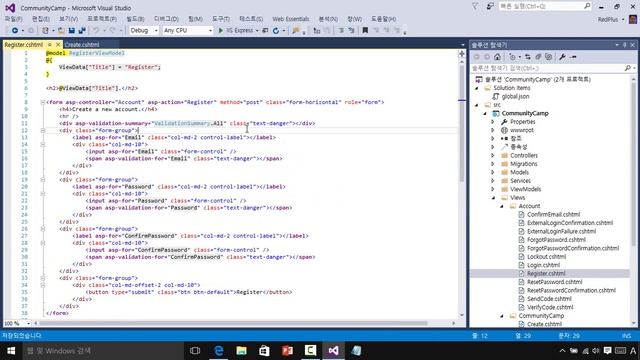Click the feedback icon beside notifications flag
640x360 pixels.
tap(490, 6)
